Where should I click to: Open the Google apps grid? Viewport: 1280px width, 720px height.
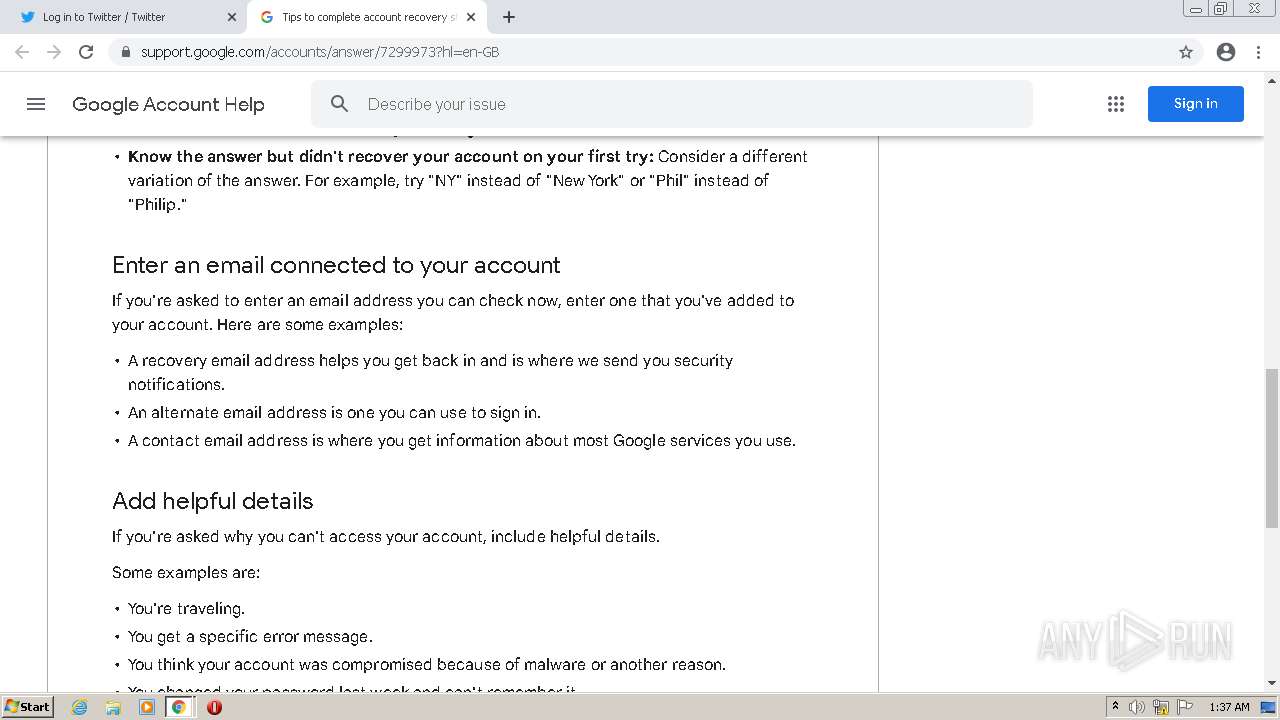[x=1116, y=104]
